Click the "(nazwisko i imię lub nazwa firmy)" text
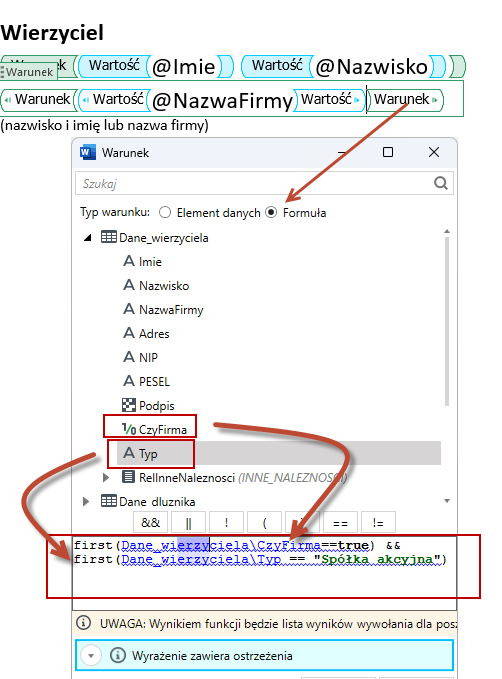 pyautogui.click(x=104, y=126)
